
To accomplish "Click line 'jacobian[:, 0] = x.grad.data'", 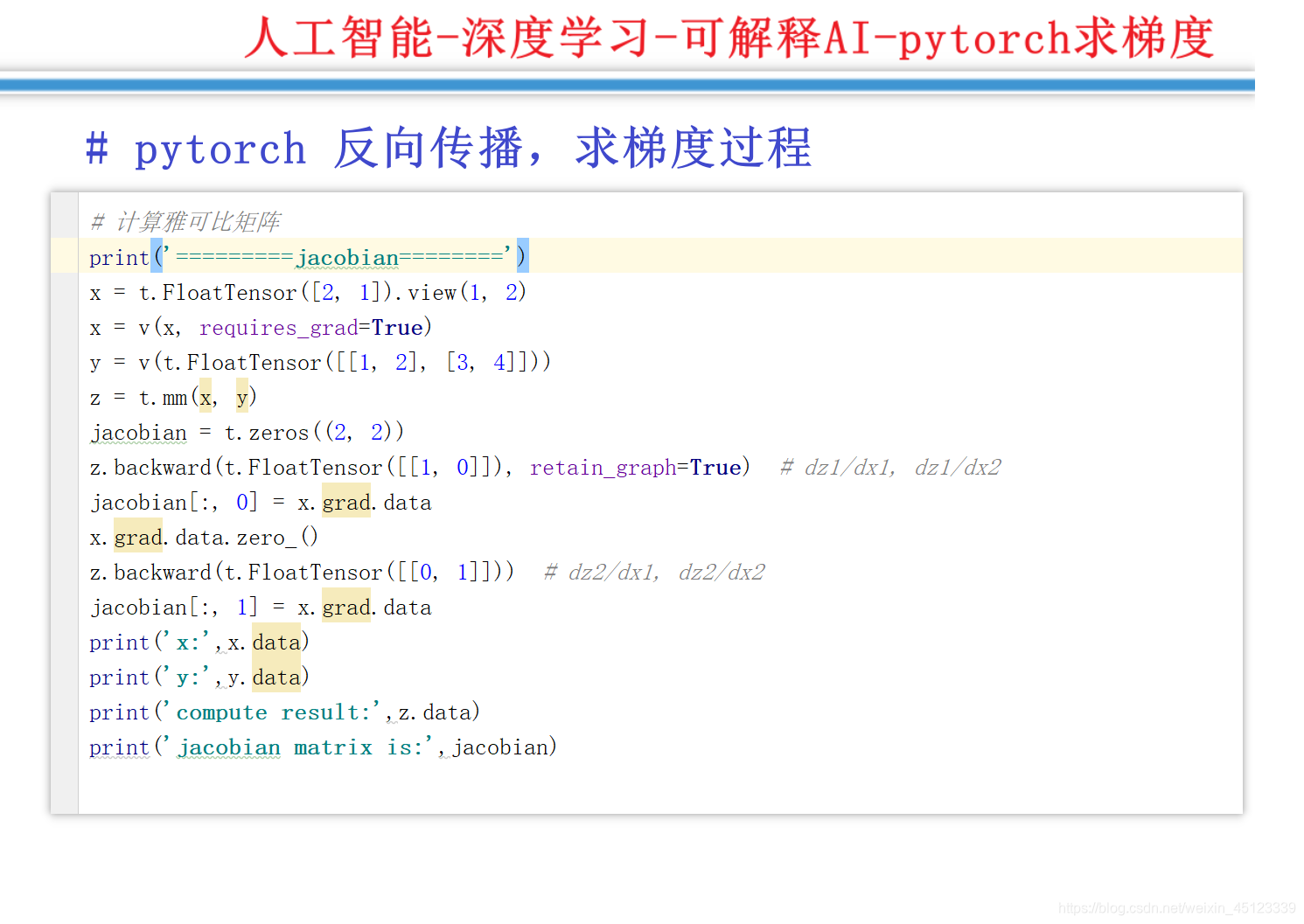I will click(261, 503).
